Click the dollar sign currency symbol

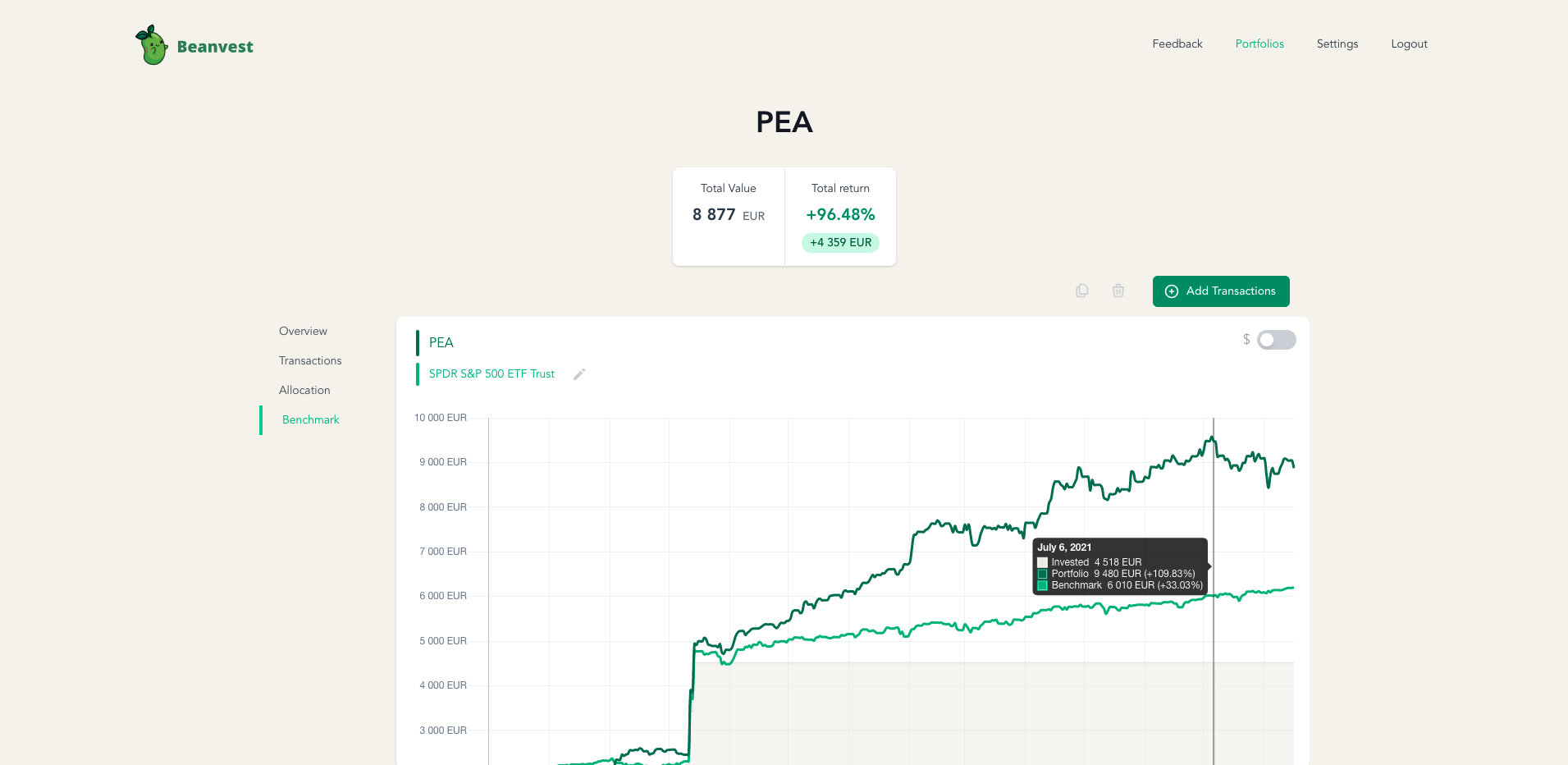point(1246,338)
